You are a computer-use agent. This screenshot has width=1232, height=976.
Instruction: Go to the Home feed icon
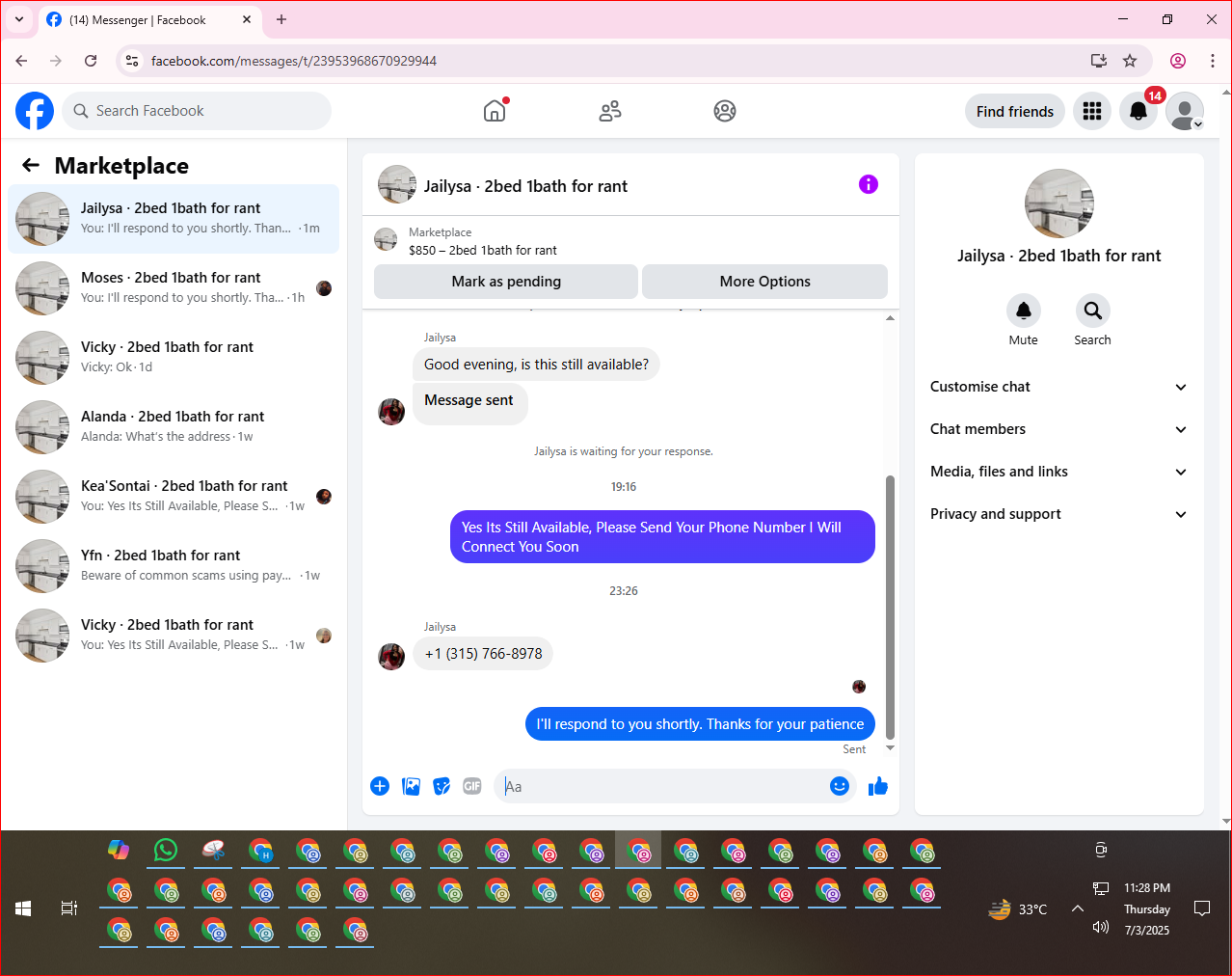[495, 111]
